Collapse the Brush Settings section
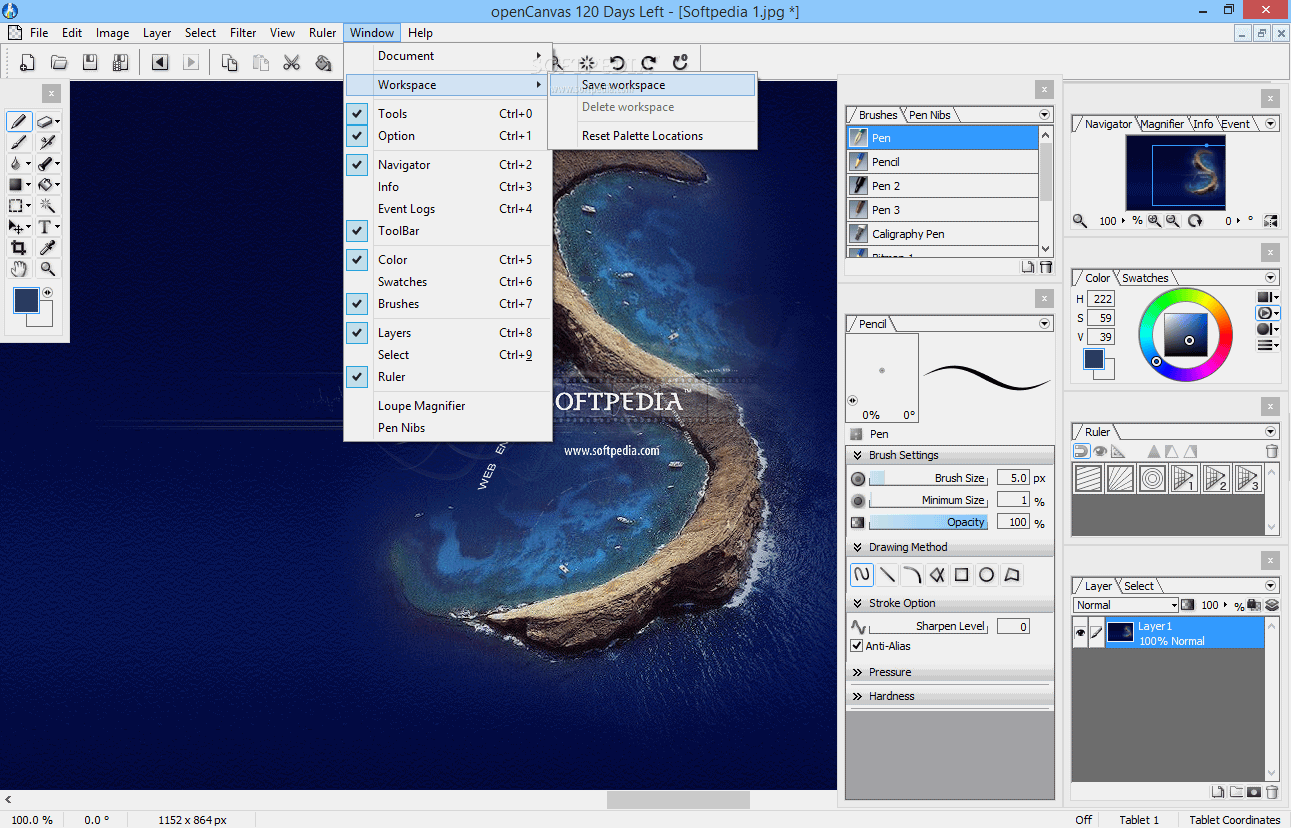 [x=858, y=455]
